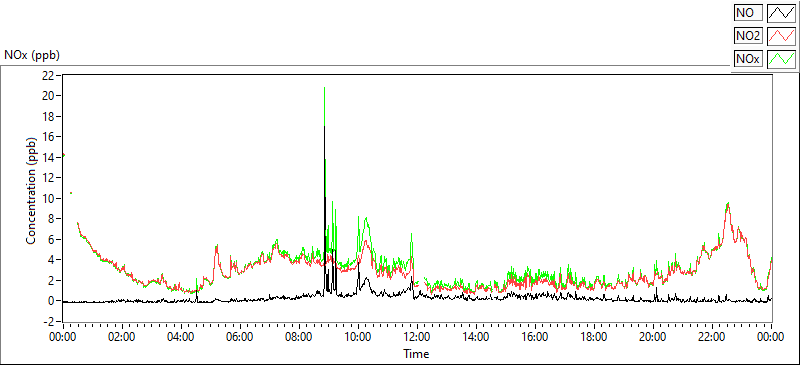Click the NOx green line style icon
800x365 pixels.
click(781, 59)
